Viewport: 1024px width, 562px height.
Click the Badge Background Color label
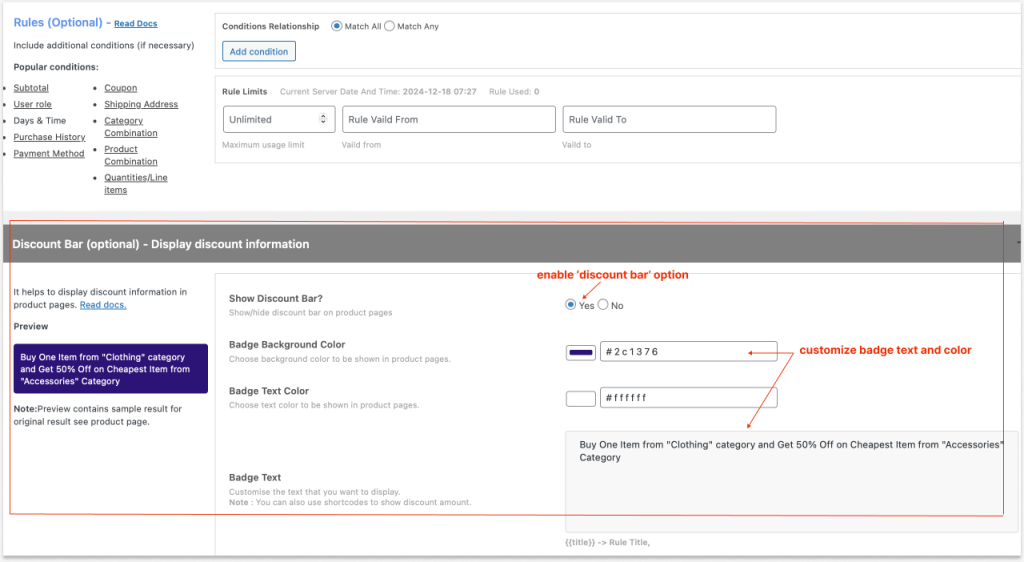coord(287,345)
